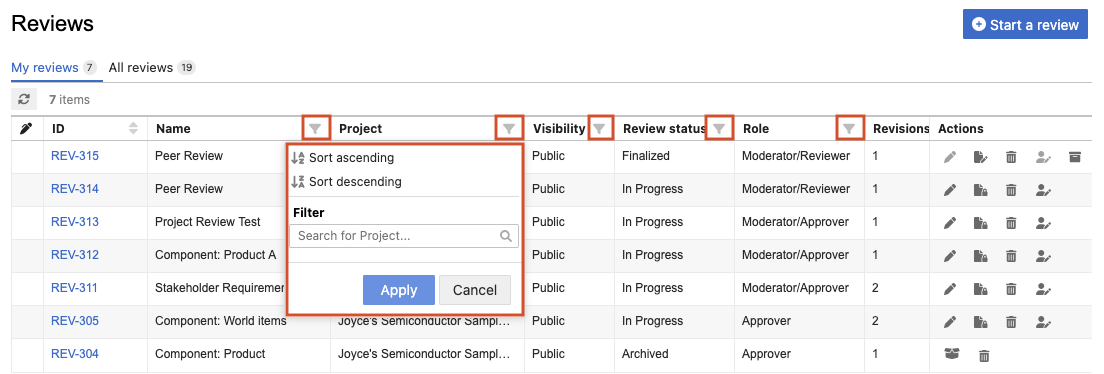
Task: Edit review REV-305 with pencil icon
Action: point(950,322)
